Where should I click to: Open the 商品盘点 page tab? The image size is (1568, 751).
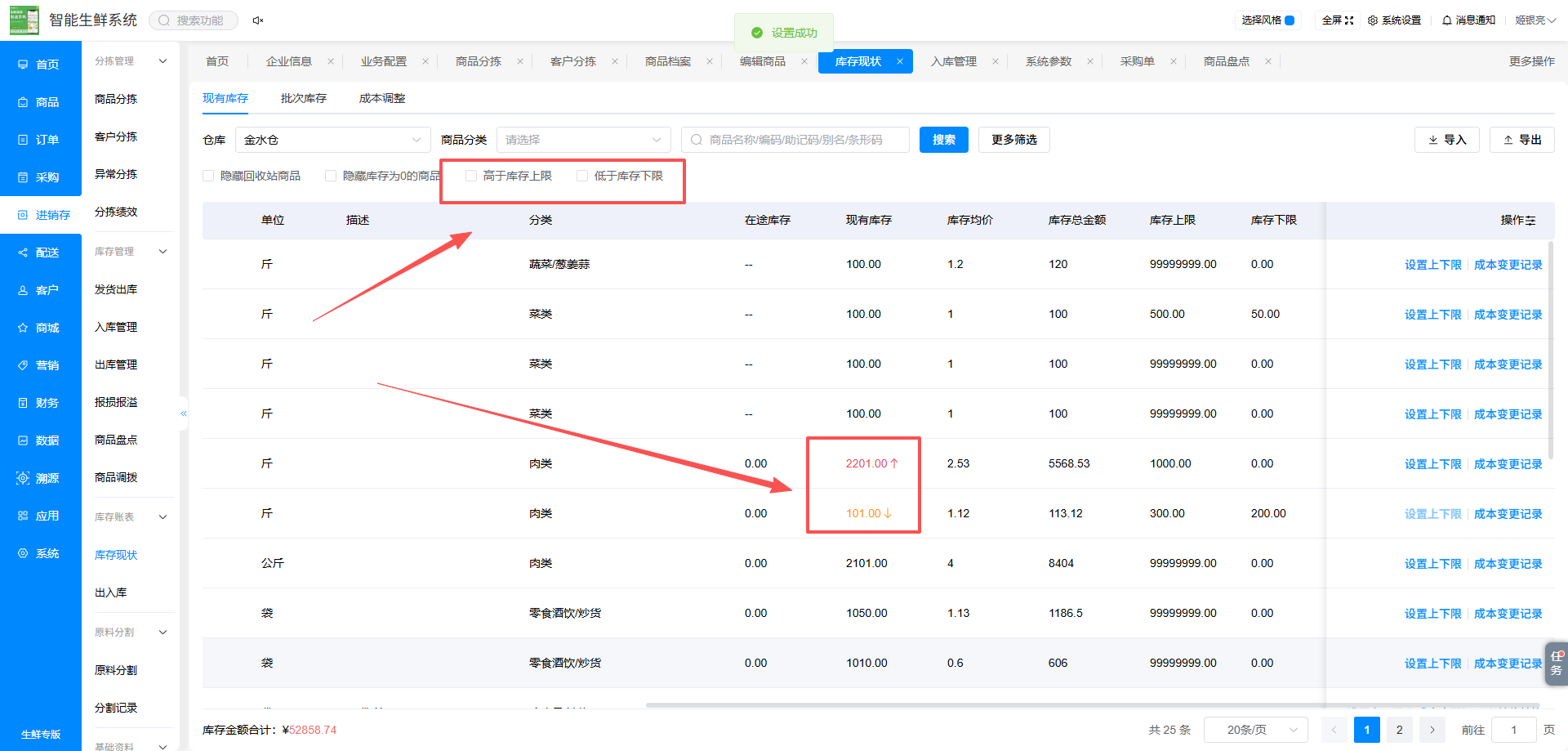[1227, 61]
